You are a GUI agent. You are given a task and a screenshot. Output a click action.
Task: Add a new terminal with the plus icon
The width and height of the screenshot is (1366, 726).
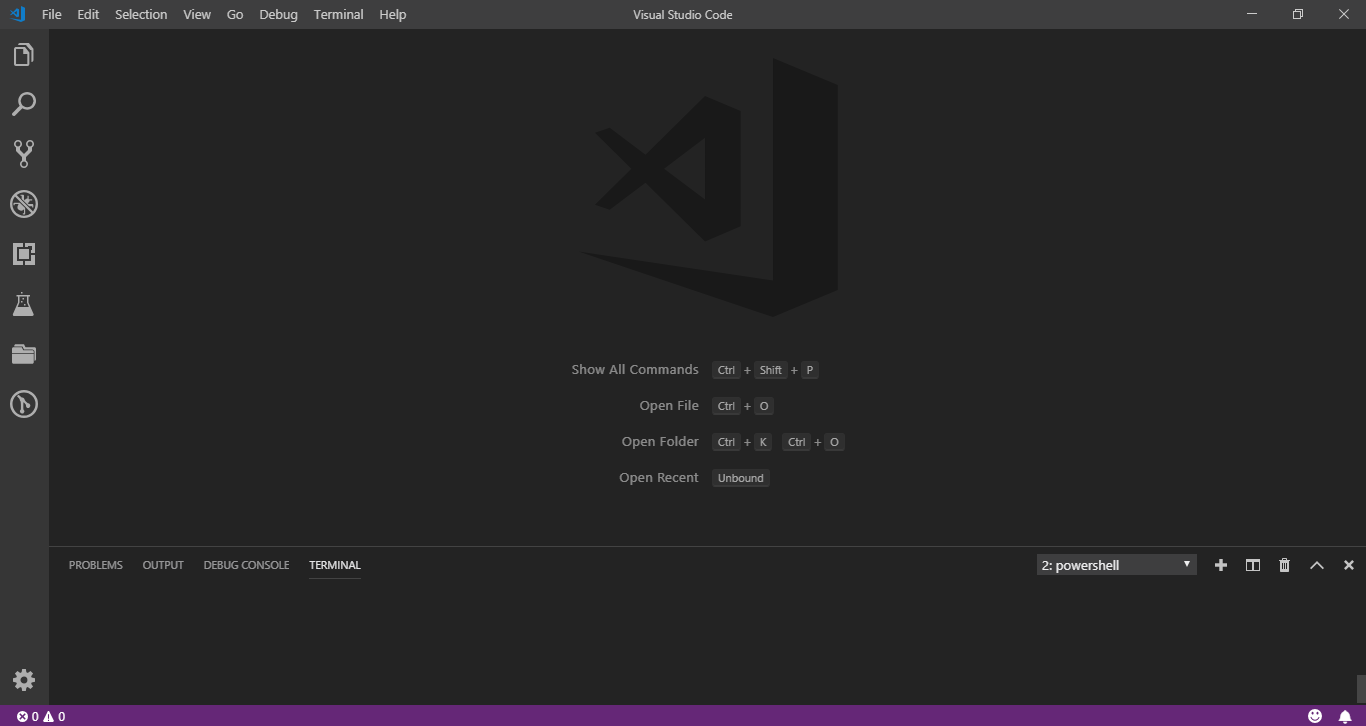1220,565
